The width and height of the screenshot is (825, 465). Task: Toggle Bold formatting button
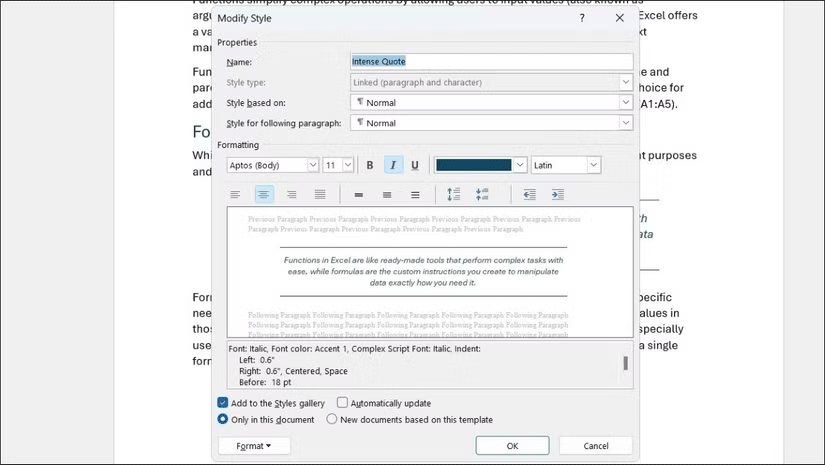tap(370, 165)
